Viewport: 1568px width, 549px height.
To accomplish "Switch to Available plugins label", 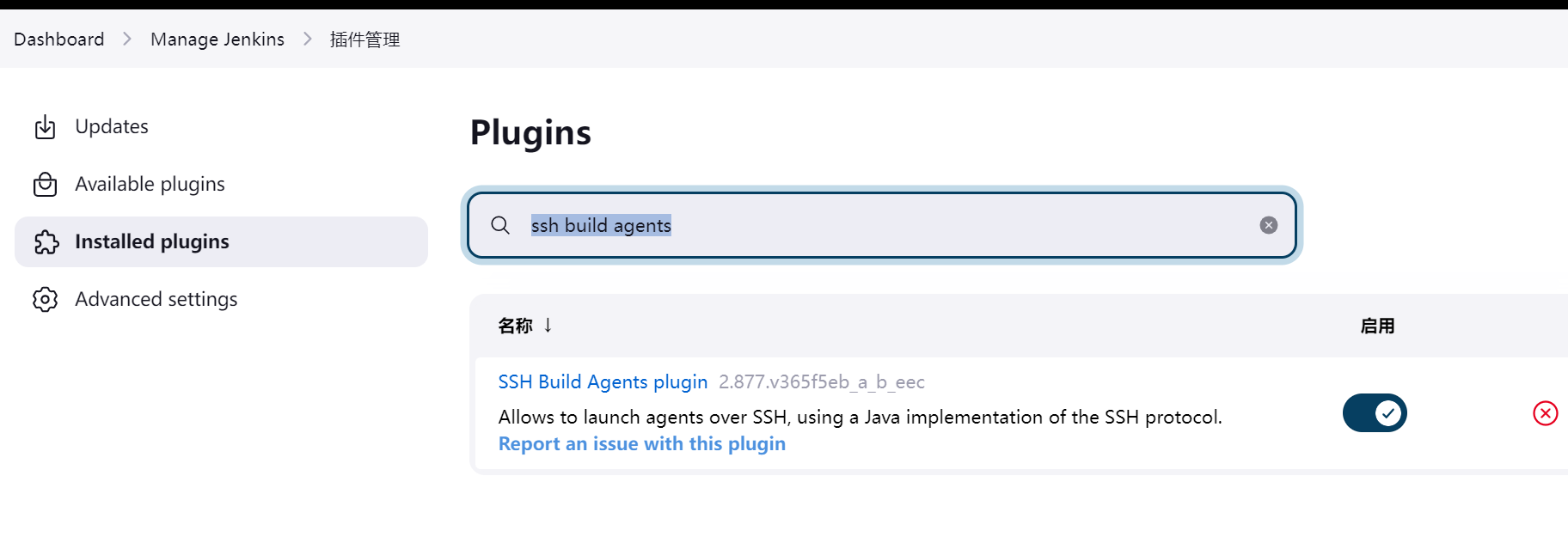I will pyautogui.click(x=150, y=184).
